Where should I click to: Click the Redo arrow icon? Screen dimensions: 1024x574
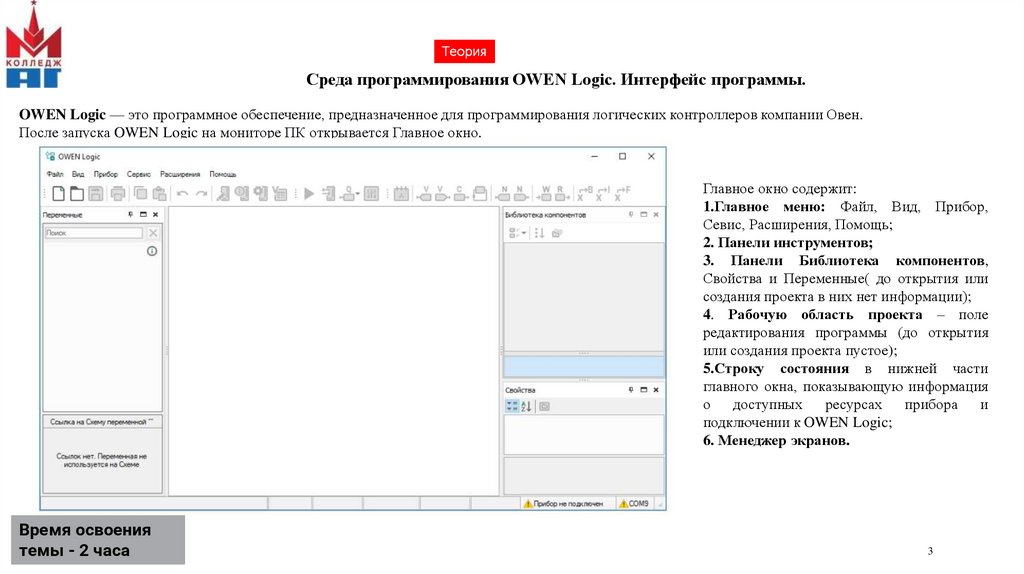click(202, 194)
